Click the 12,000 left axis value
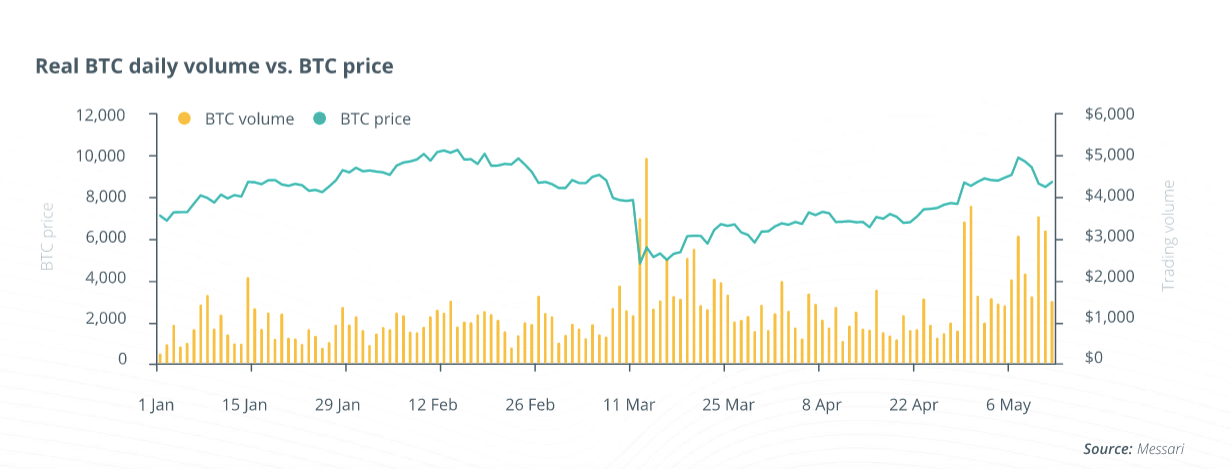 tap(100, 115)
